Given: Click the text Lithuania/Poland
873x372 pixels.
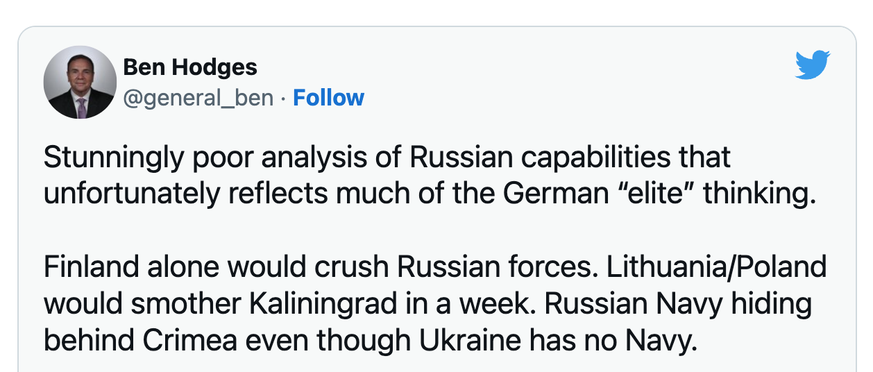Looking at the screenshot, I should tap(716, 268).
